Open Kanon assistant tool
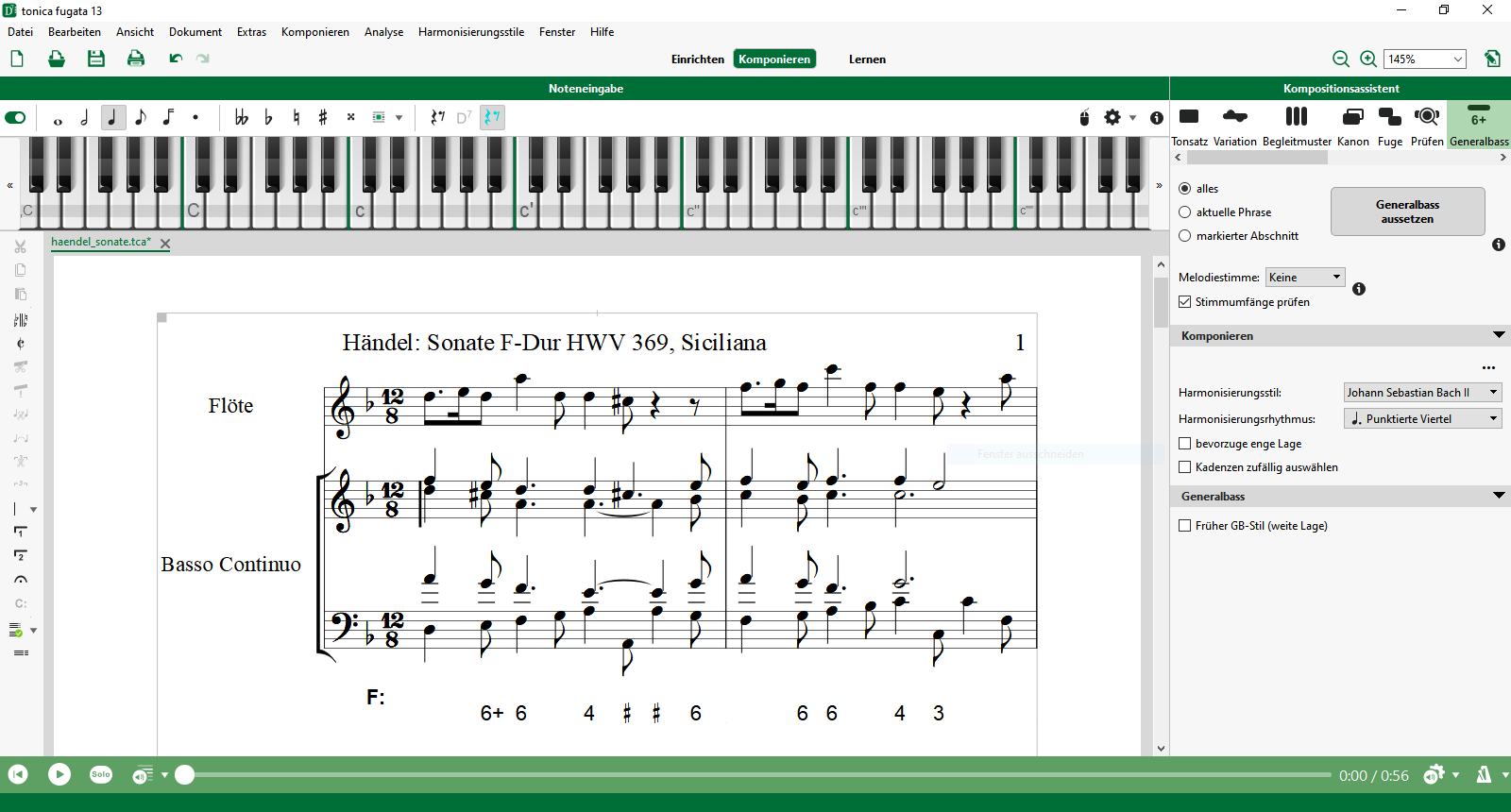Screen dimensions: 1511x812 click(x=1353, y=126)
